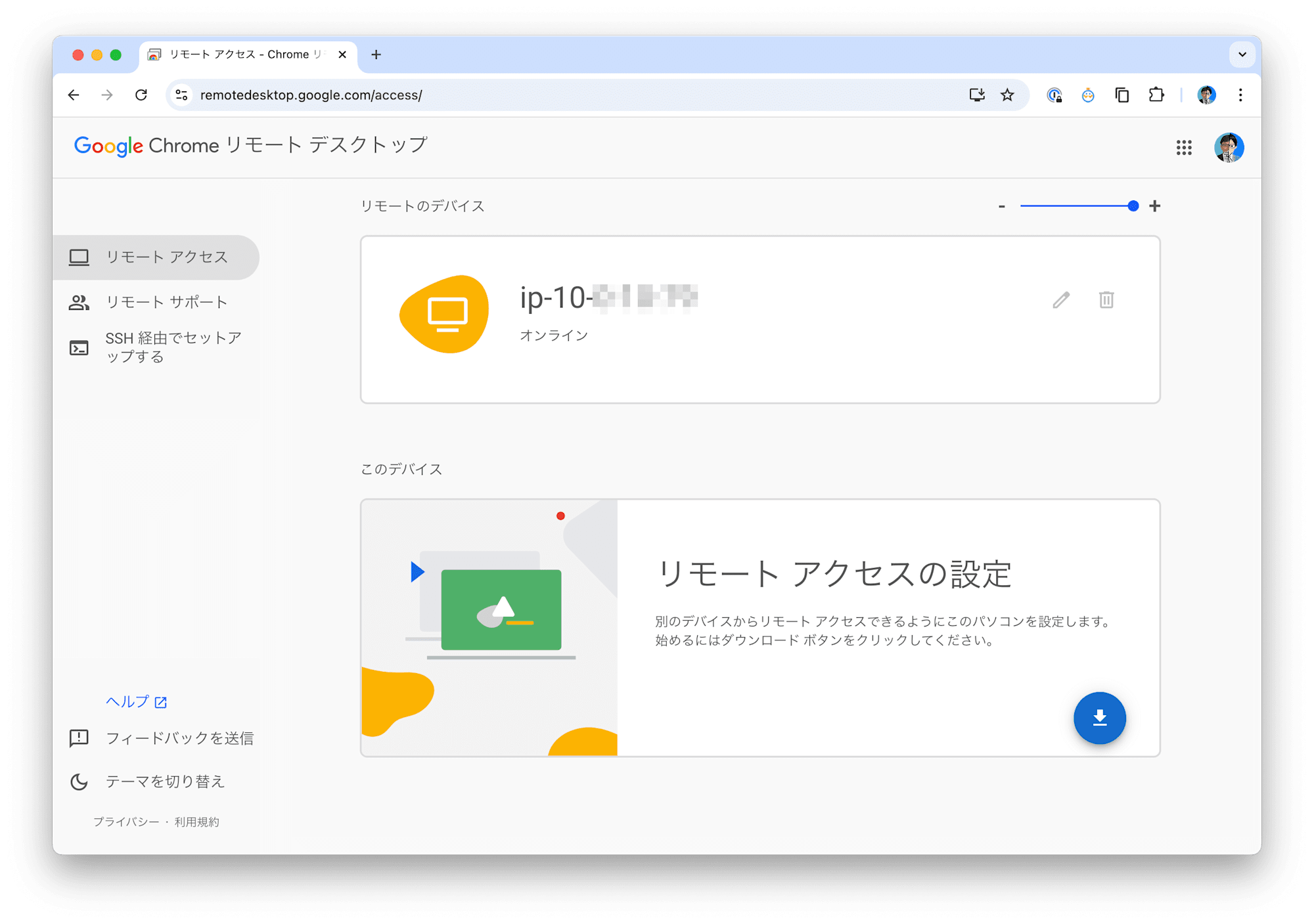Click the yellow computer device icon
The image size is (1314, 924).
445,314
